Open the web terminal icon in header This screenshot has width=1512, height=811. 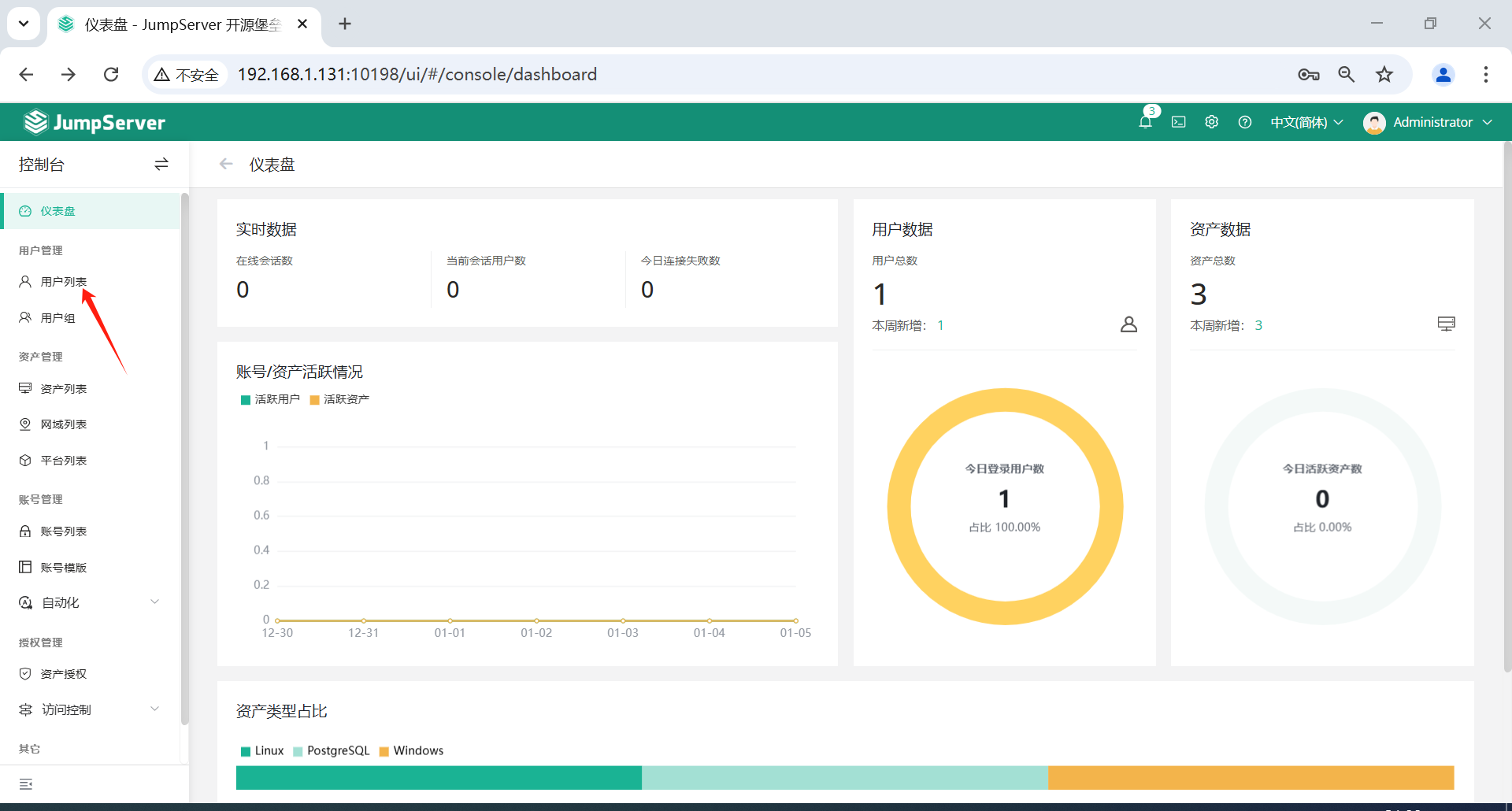(x=1179, y=122)
